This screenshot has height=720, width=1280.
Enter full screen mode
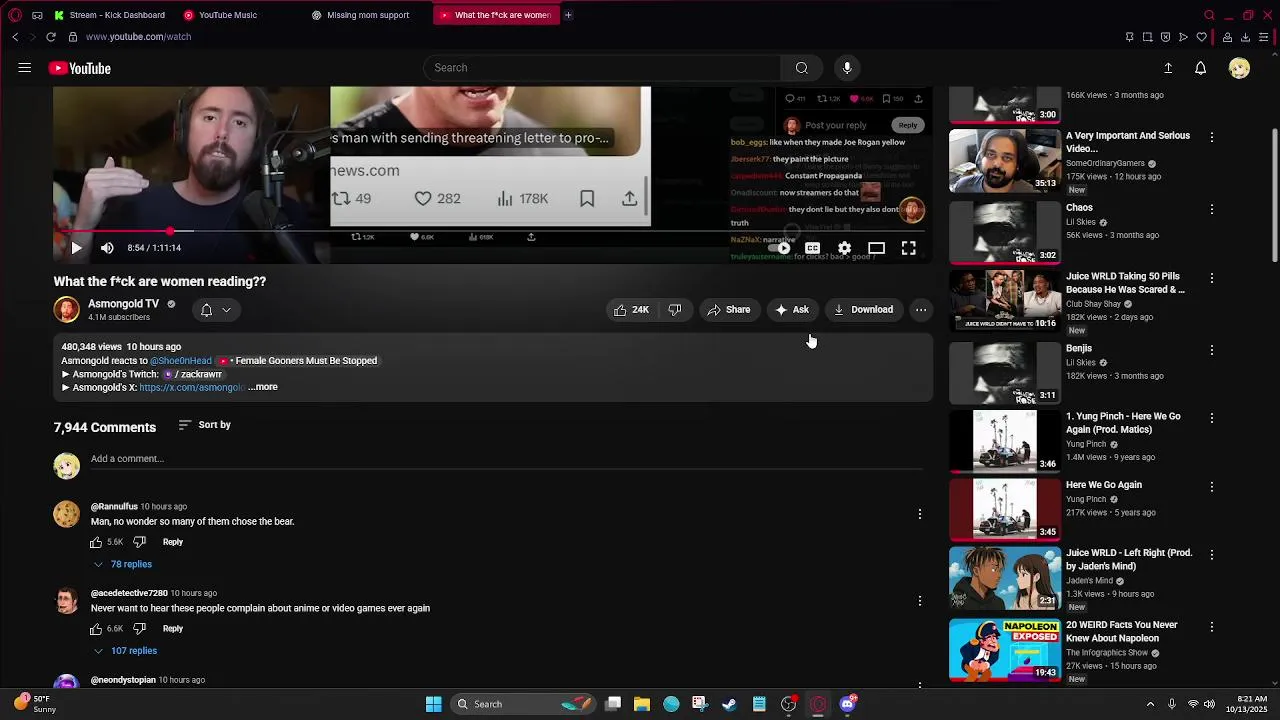tap(908, 248)
